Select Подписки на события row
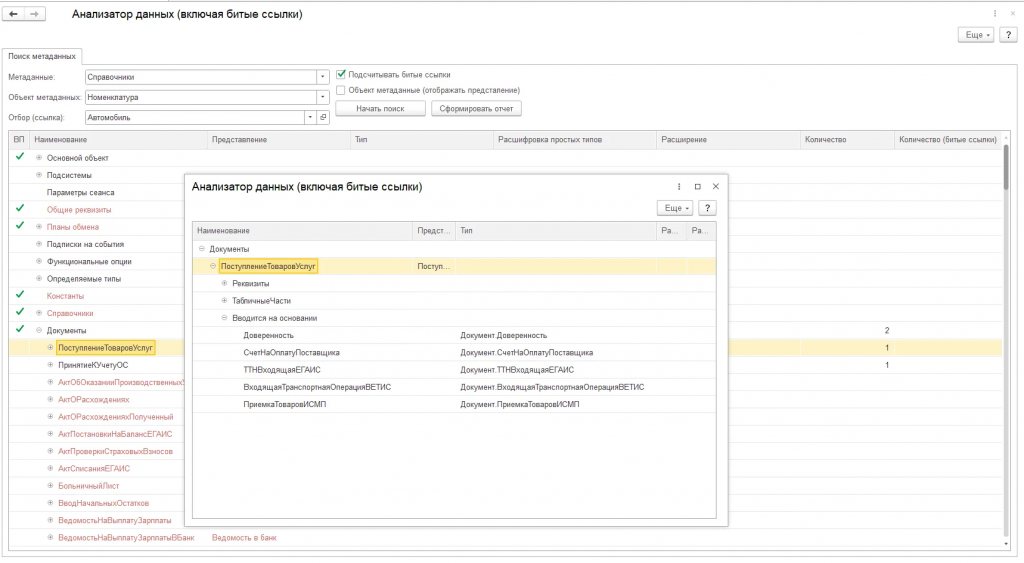This screenshot has height=563, width=1024. coord(85,244)
